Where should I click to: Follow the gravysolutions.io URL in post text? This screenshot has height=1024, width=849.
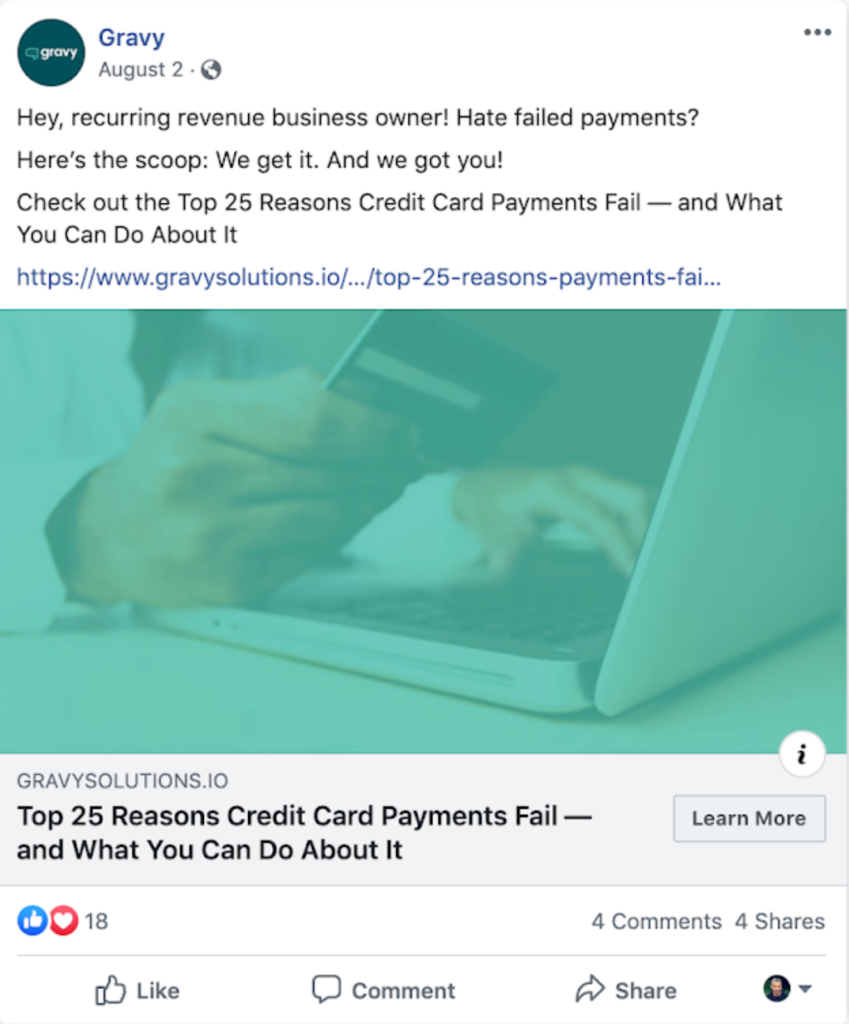[x=369, y=278]
